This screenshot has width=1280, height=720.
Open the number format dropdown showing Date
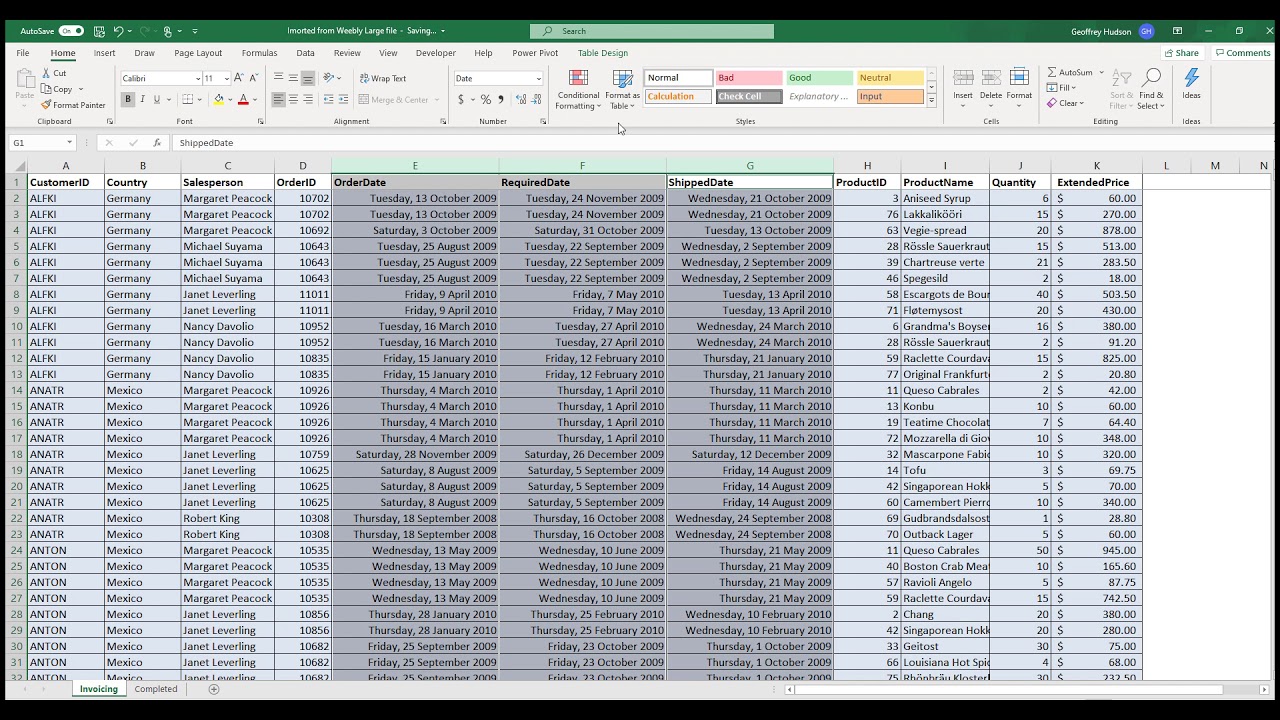tap(538, 78)
